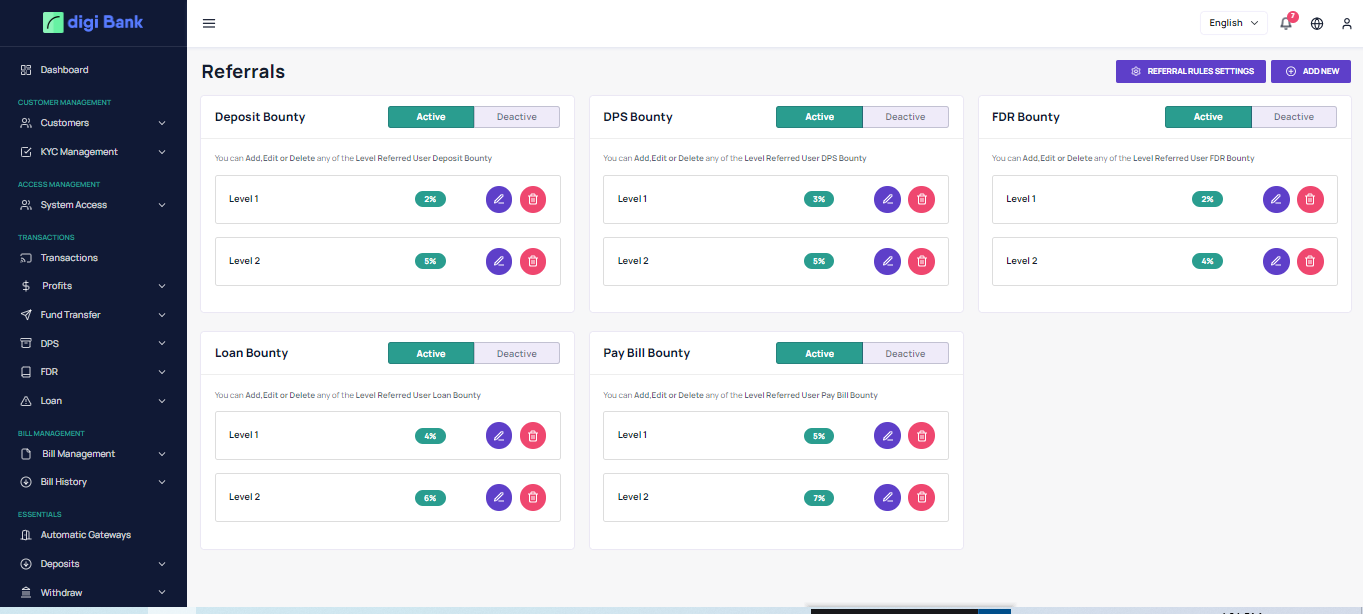This screenshot has width=1363, height=614.
Task: Open the user profile icon
Action: 1346,23
